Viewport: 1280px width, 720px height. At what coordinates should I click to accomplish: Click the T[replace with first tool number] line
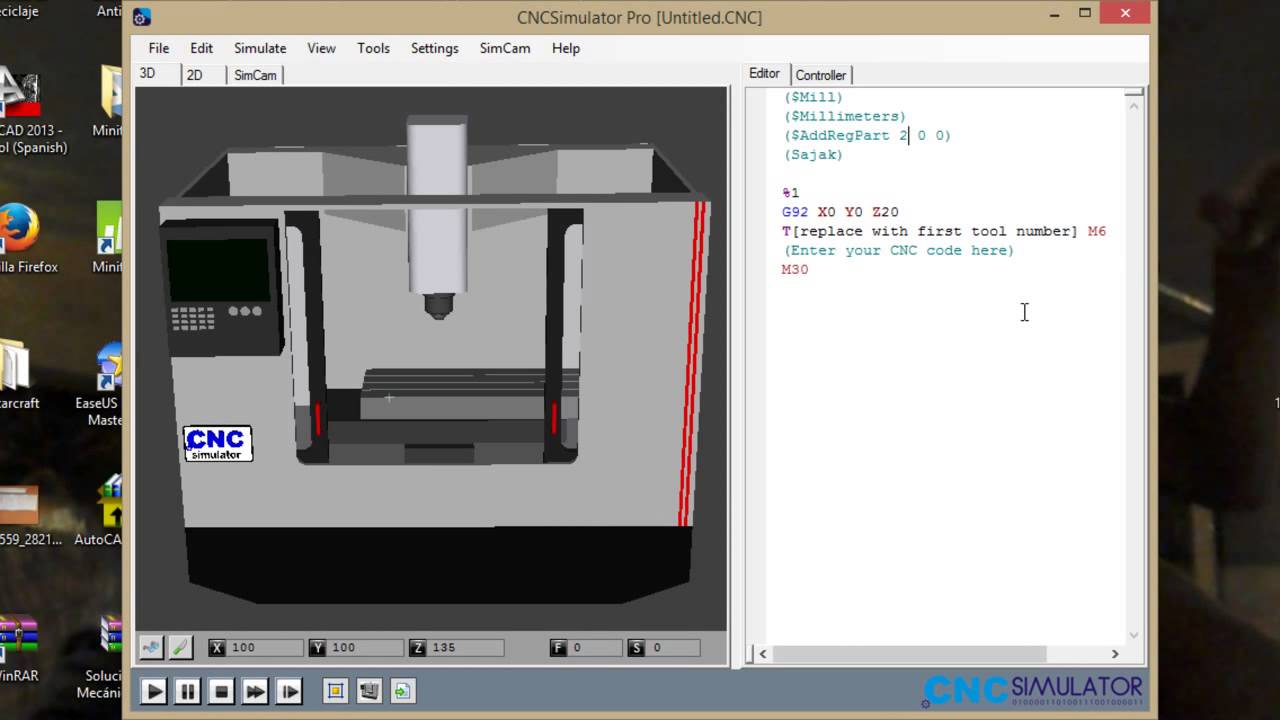click(x=944, y=231)
